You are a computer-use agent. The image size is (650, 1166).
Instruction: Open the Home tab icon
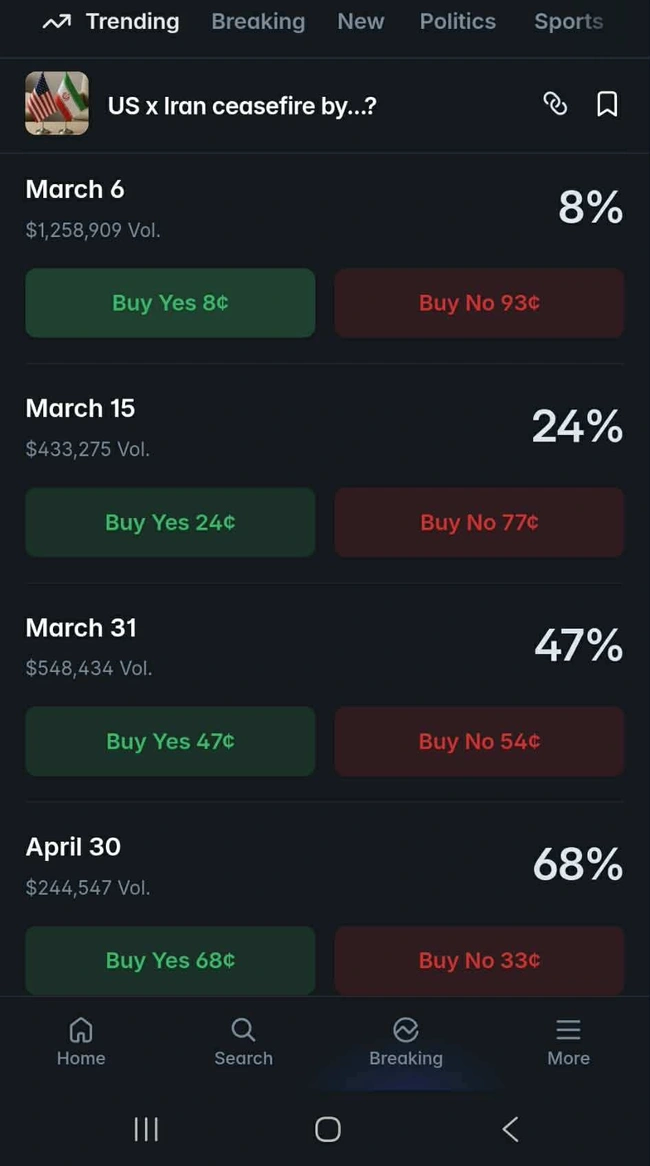(81, 1030)
